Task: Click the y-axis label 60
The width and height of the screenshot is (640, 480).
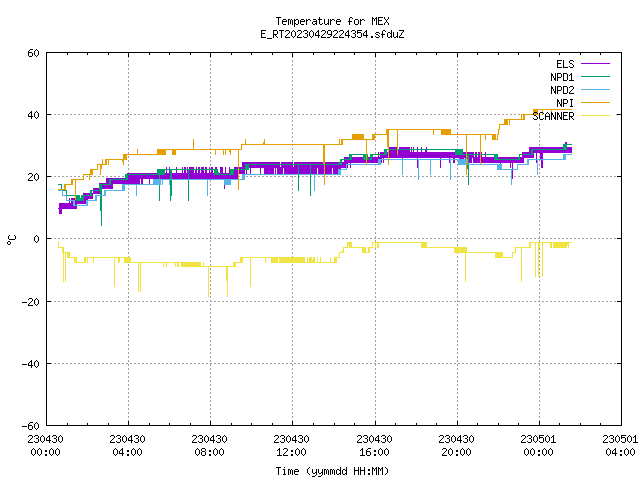Action: (x=33, y=53)
